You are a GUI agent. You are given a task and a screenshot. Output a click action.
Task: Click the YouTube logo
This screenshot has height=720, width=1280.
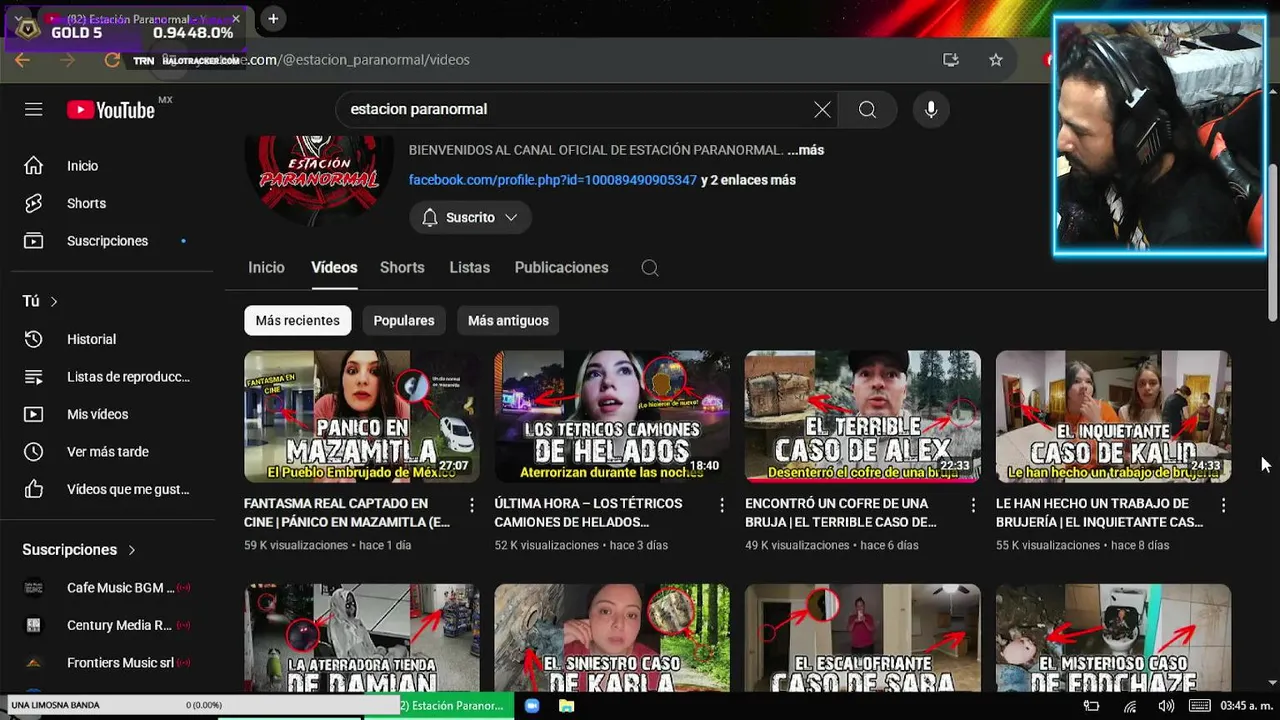[x=111, y=110]
